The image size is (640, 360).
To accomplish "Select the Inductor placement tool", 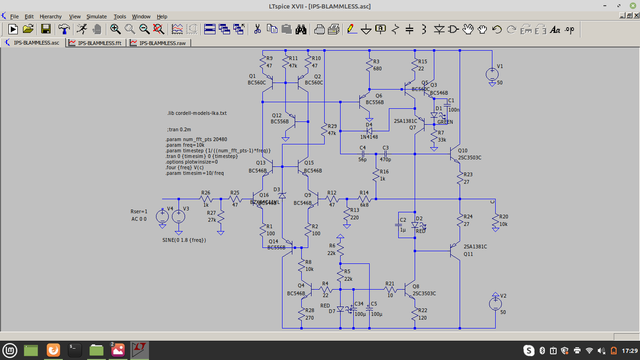I will tap(424, 29).
